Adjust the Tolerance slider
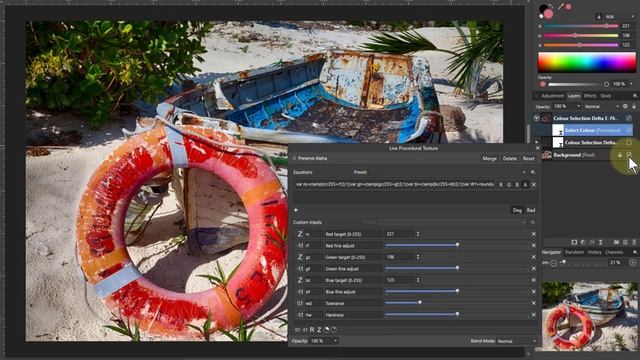 (x=456, y=303)
